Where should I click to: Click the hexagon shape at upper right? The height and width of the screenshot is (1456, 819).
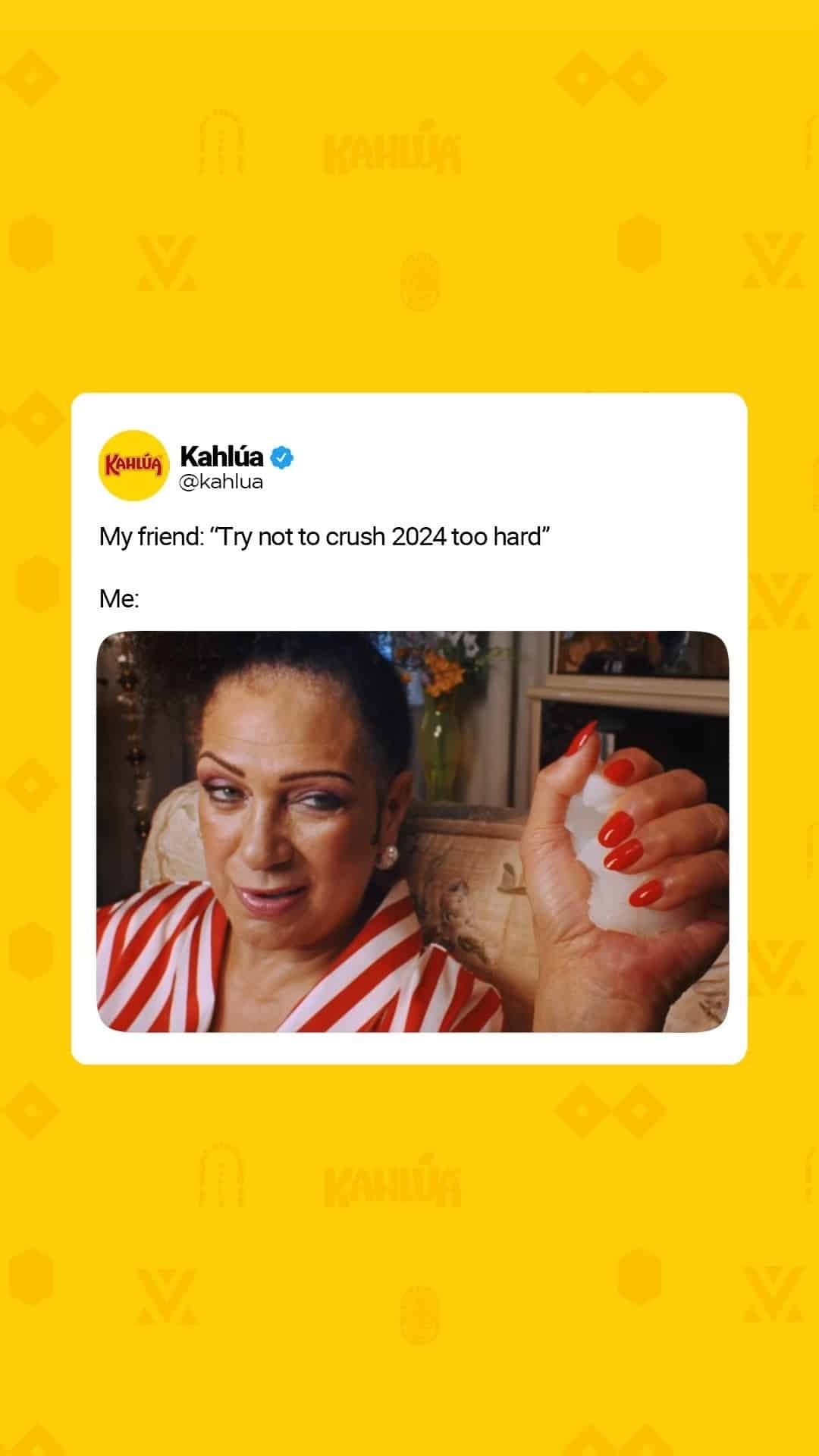(639, 243)
